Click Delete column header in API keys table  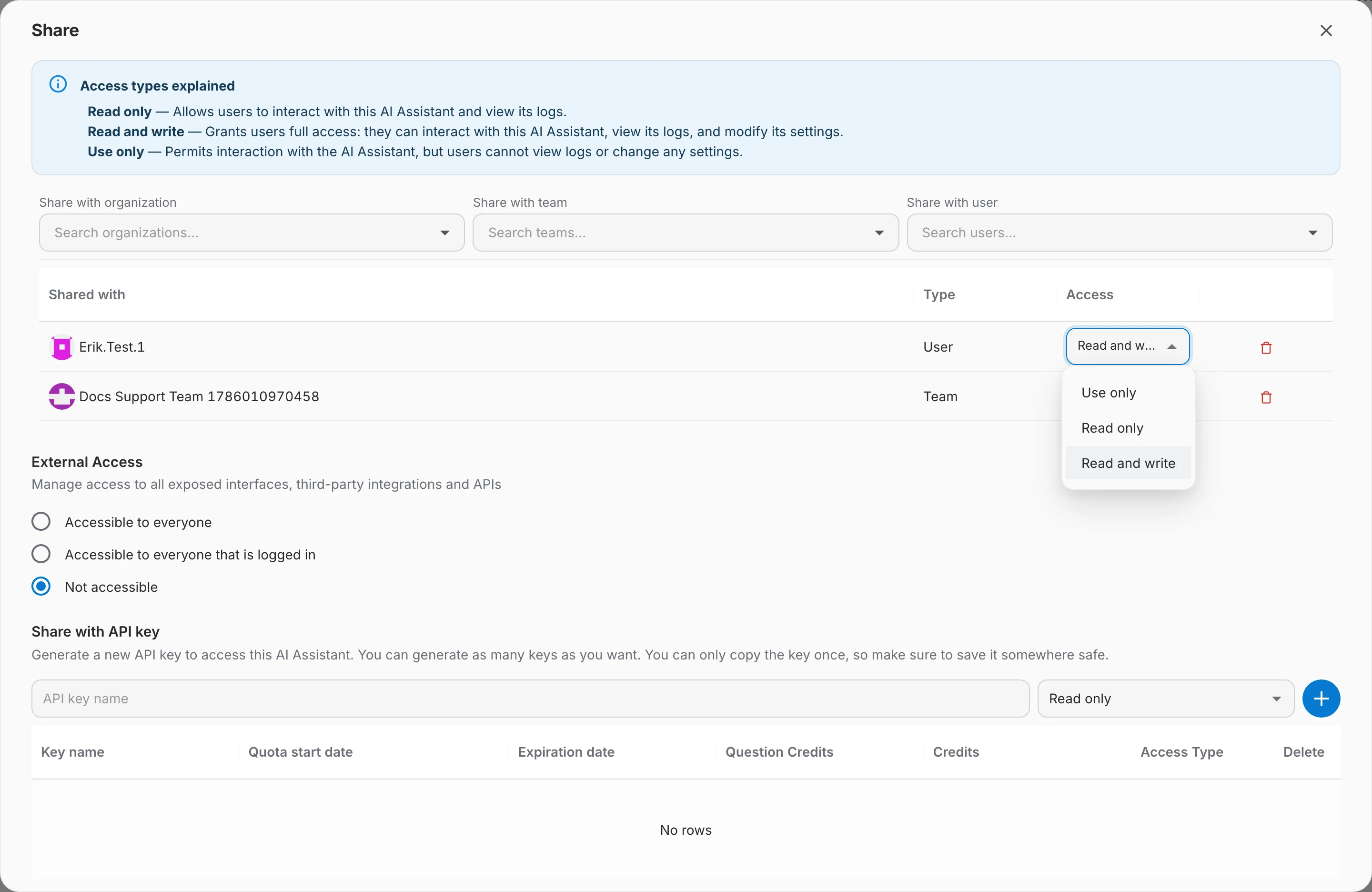click(1303, 752)
